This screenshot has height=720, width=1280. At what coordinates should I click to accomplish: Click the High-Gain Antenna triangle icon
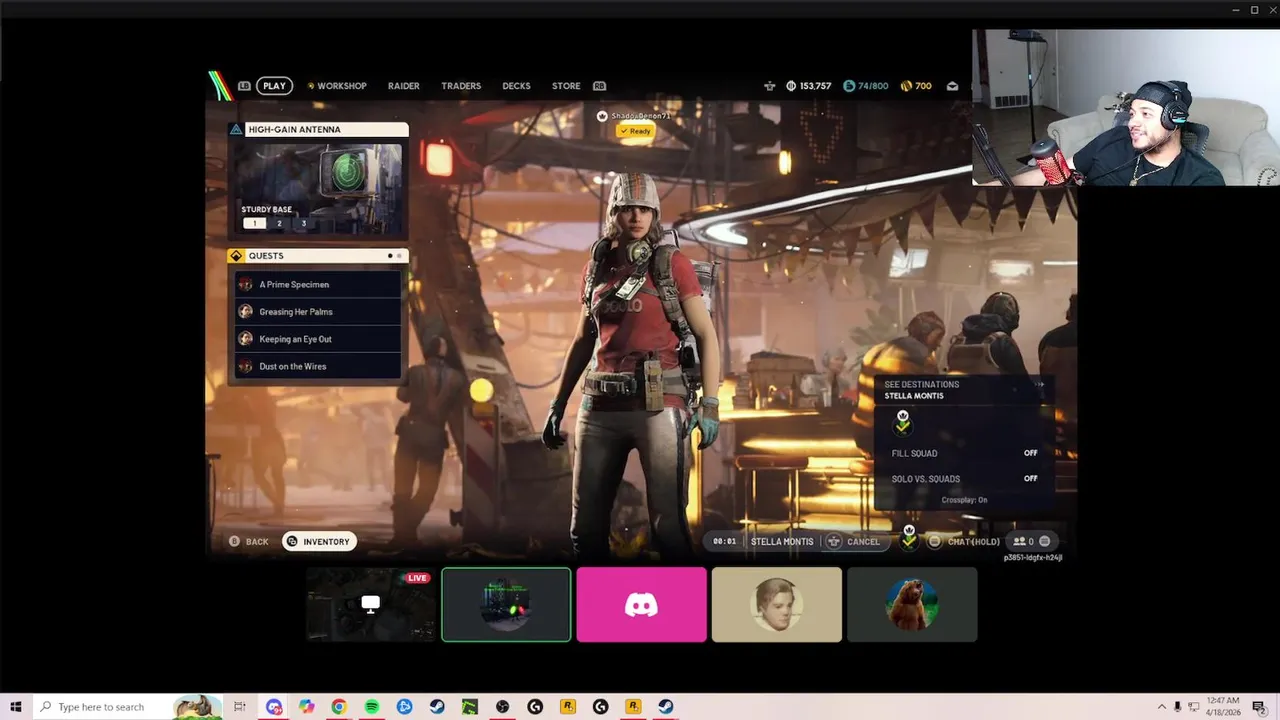point(236,129)
